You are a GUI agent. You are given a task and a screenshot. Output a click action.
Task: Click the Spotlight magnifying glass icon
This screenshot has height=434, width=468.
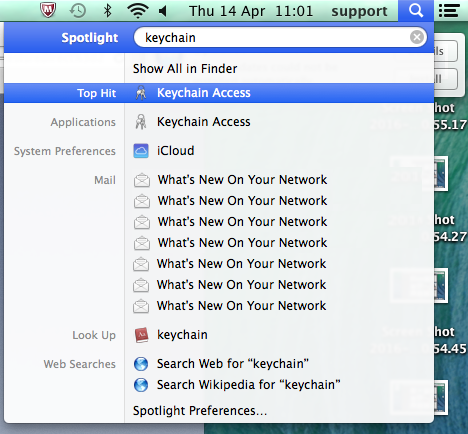416,11
